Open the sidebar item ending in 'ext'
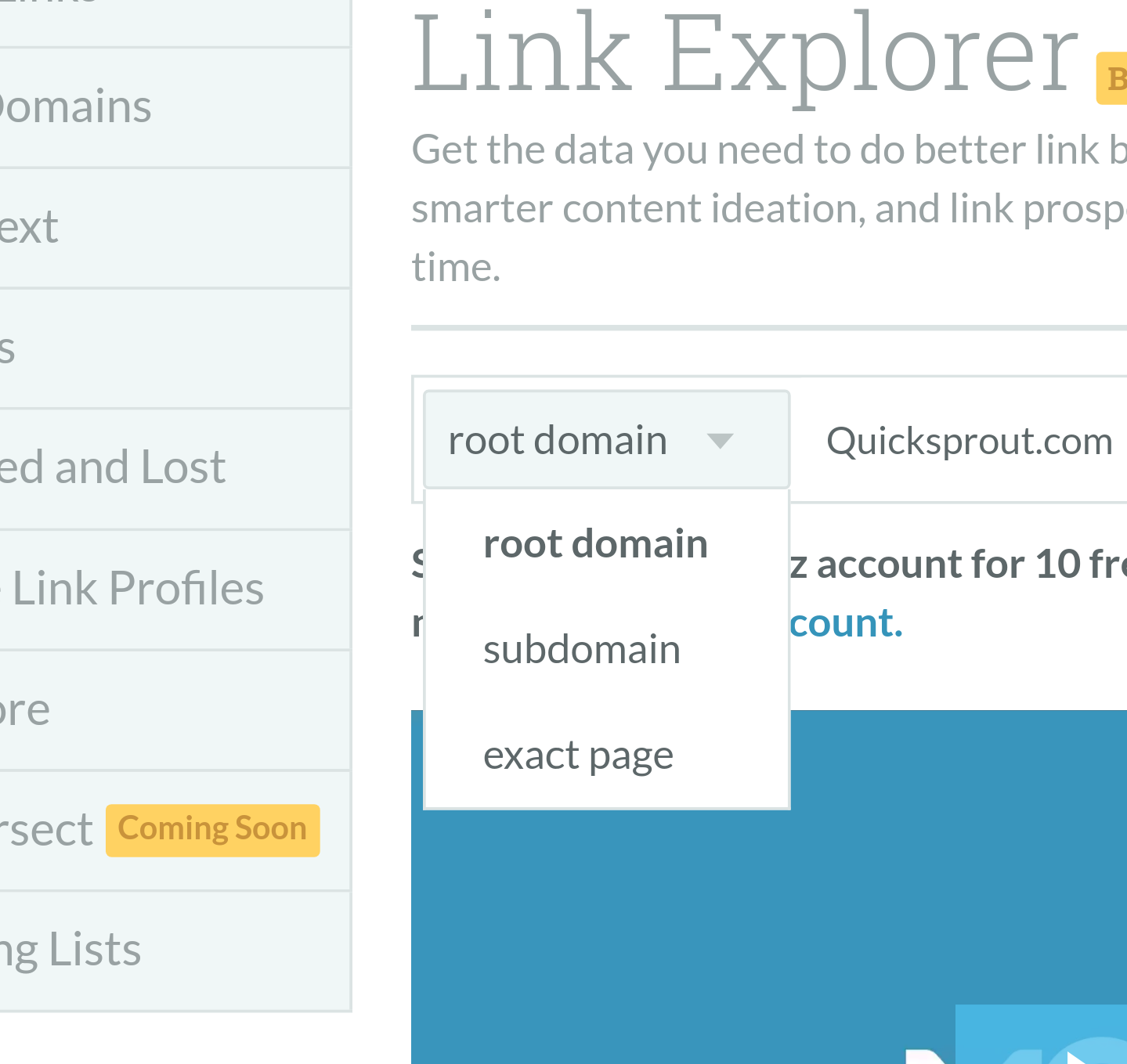This screenshot has height=1064, width=1127. click(175, 228)
